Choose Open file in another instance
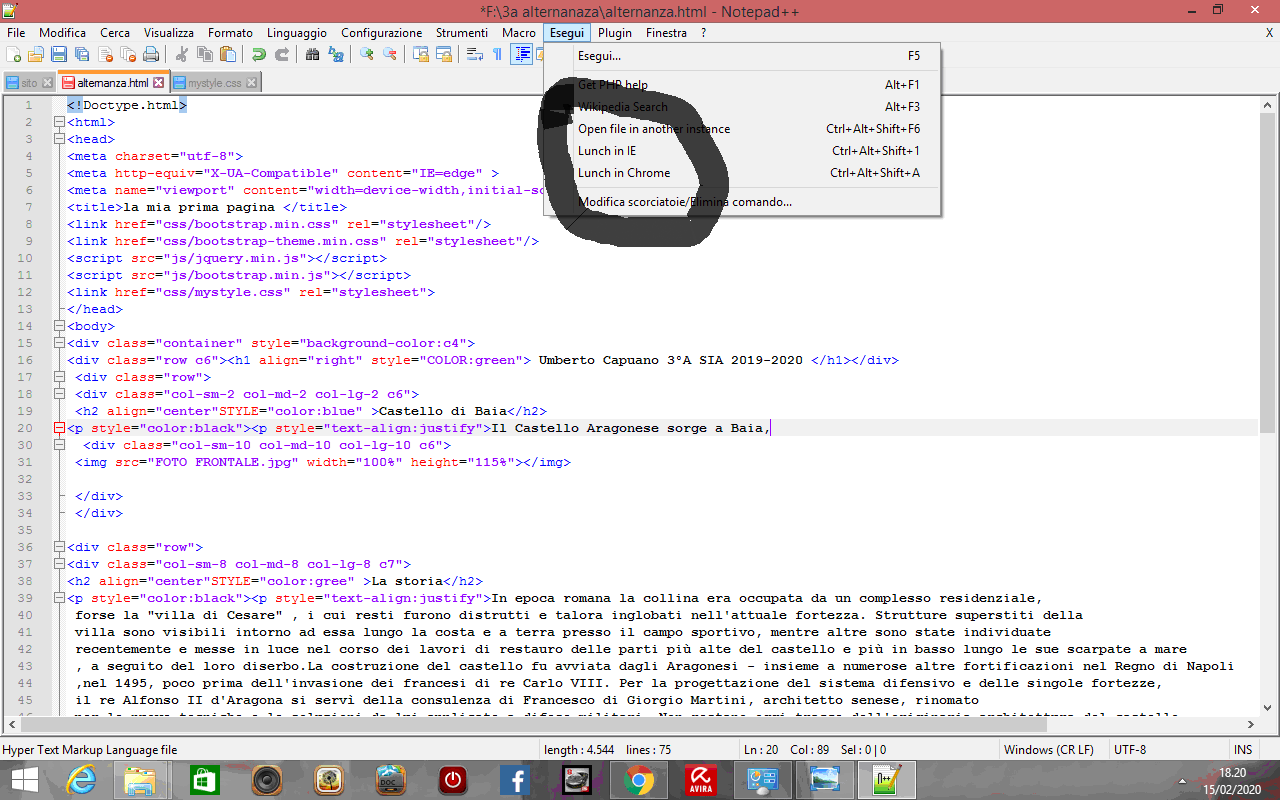This screenshot has height=800, width=1280. pos(742,129)
